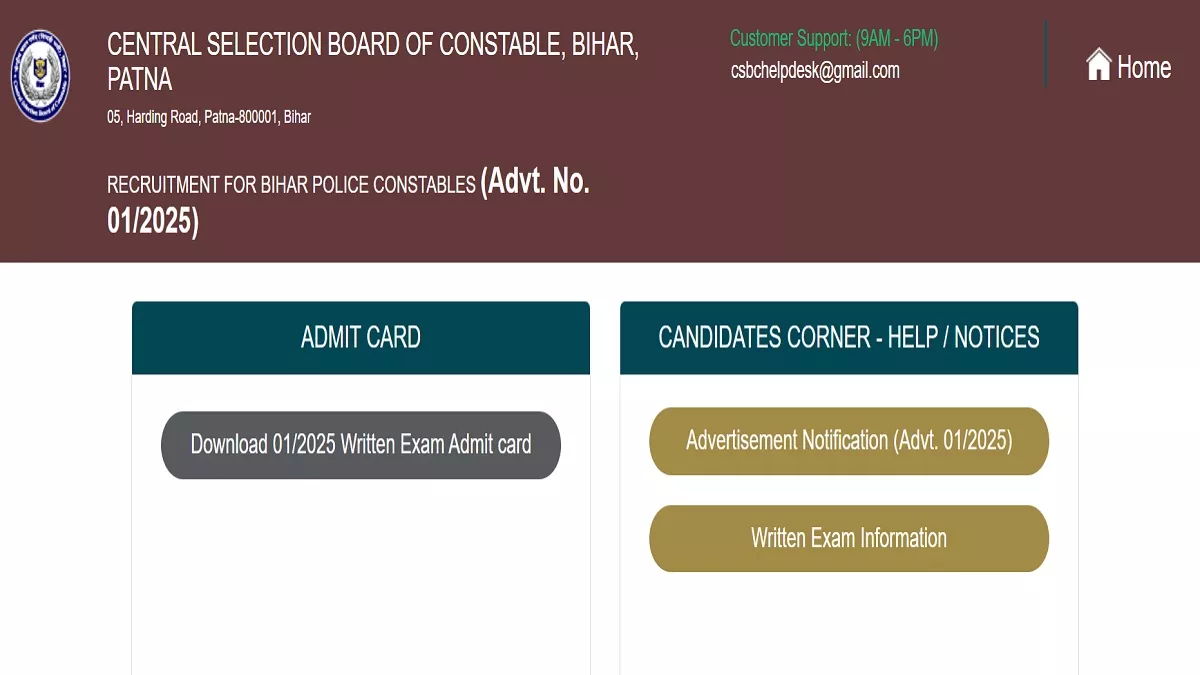Image resolution: width=1200 pixels, height=675 pixels.
Task: Open the Home link text
Action: coord(1144,67)
